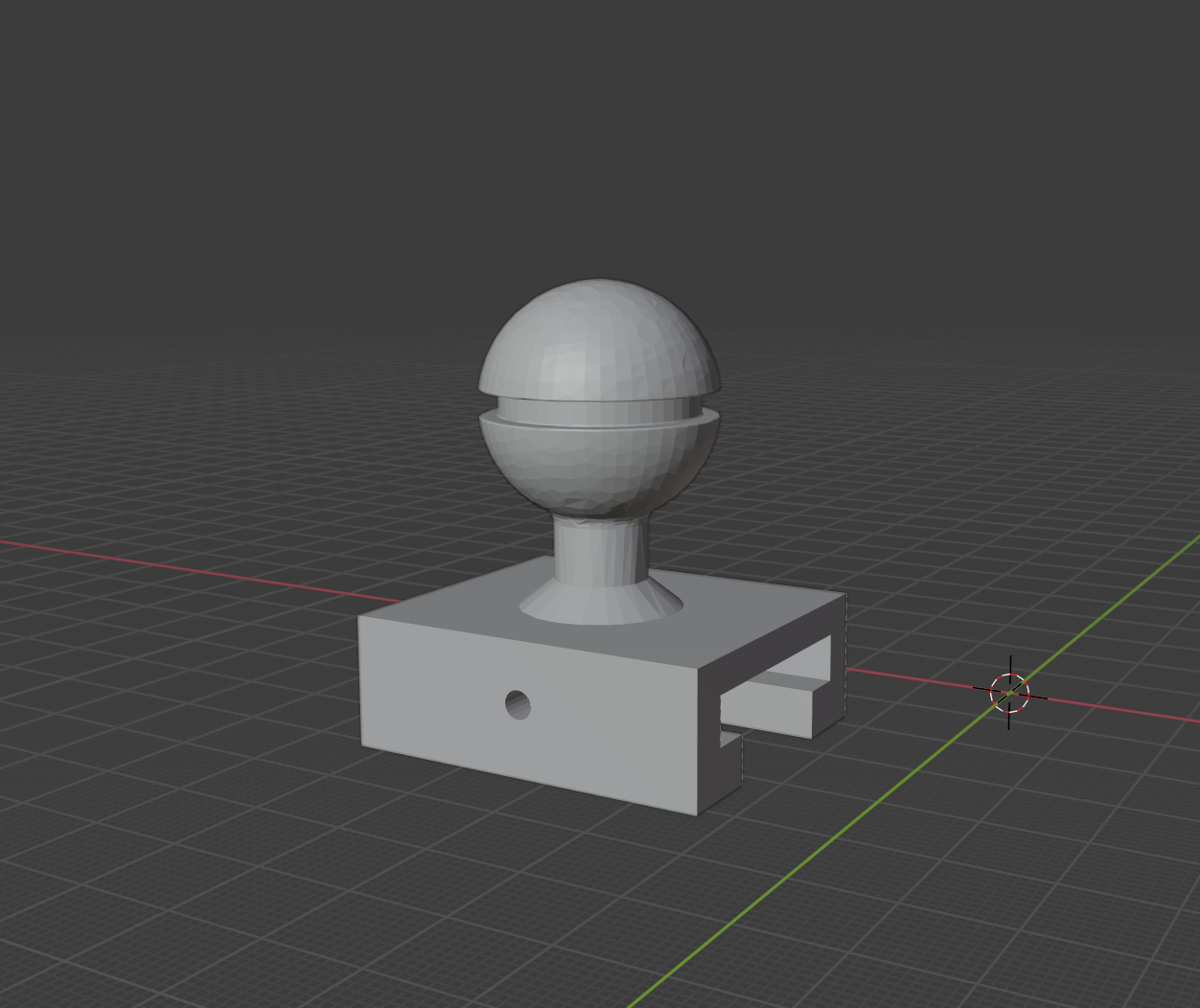Click the circular hole on the base front
This screenshot has height=1008, width=1200.
(519, 705)
